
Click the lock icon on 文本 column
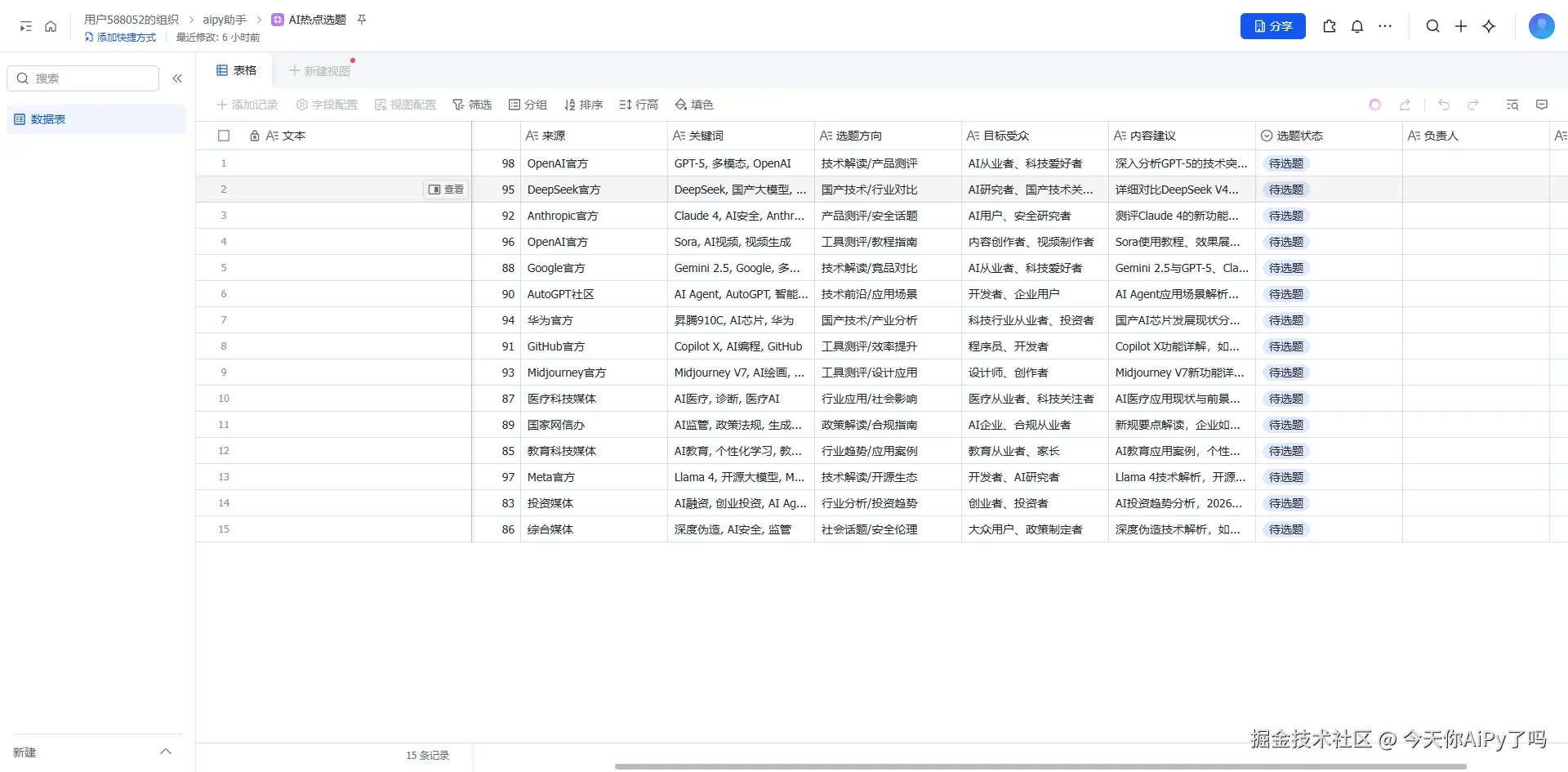click(x=255, y=136)
